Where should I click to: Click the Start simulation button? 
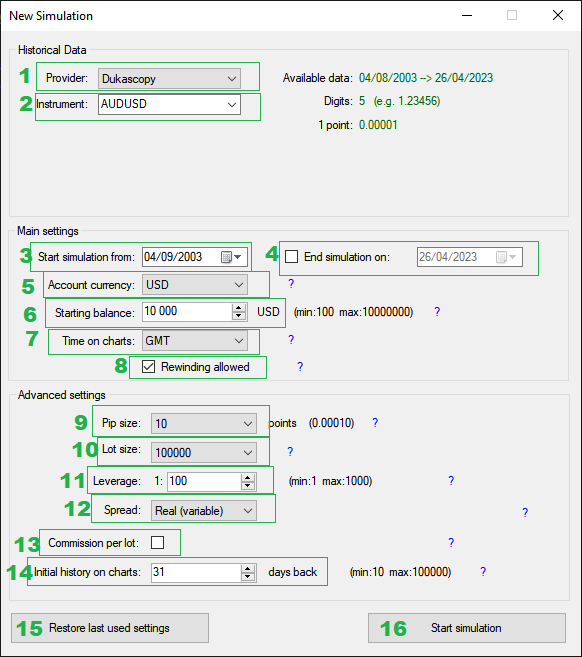tap(467, 628)
